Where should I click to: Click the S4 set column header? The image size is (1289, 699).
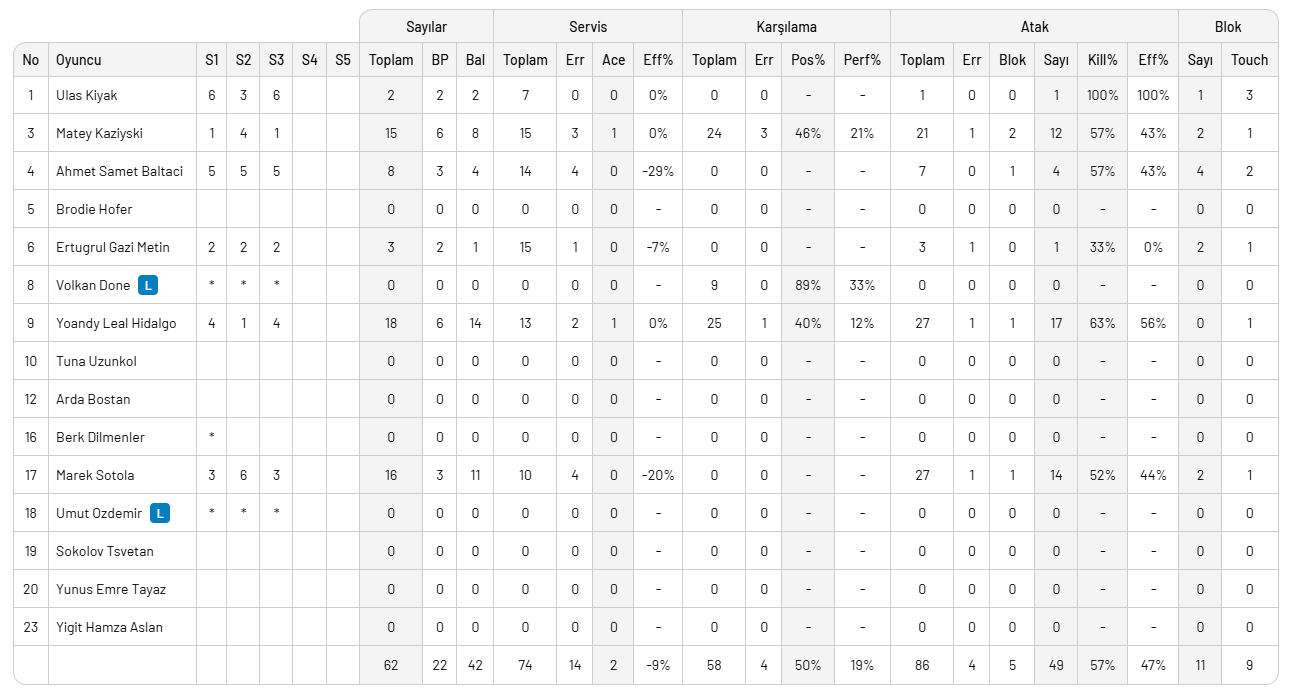pos(309,60)
